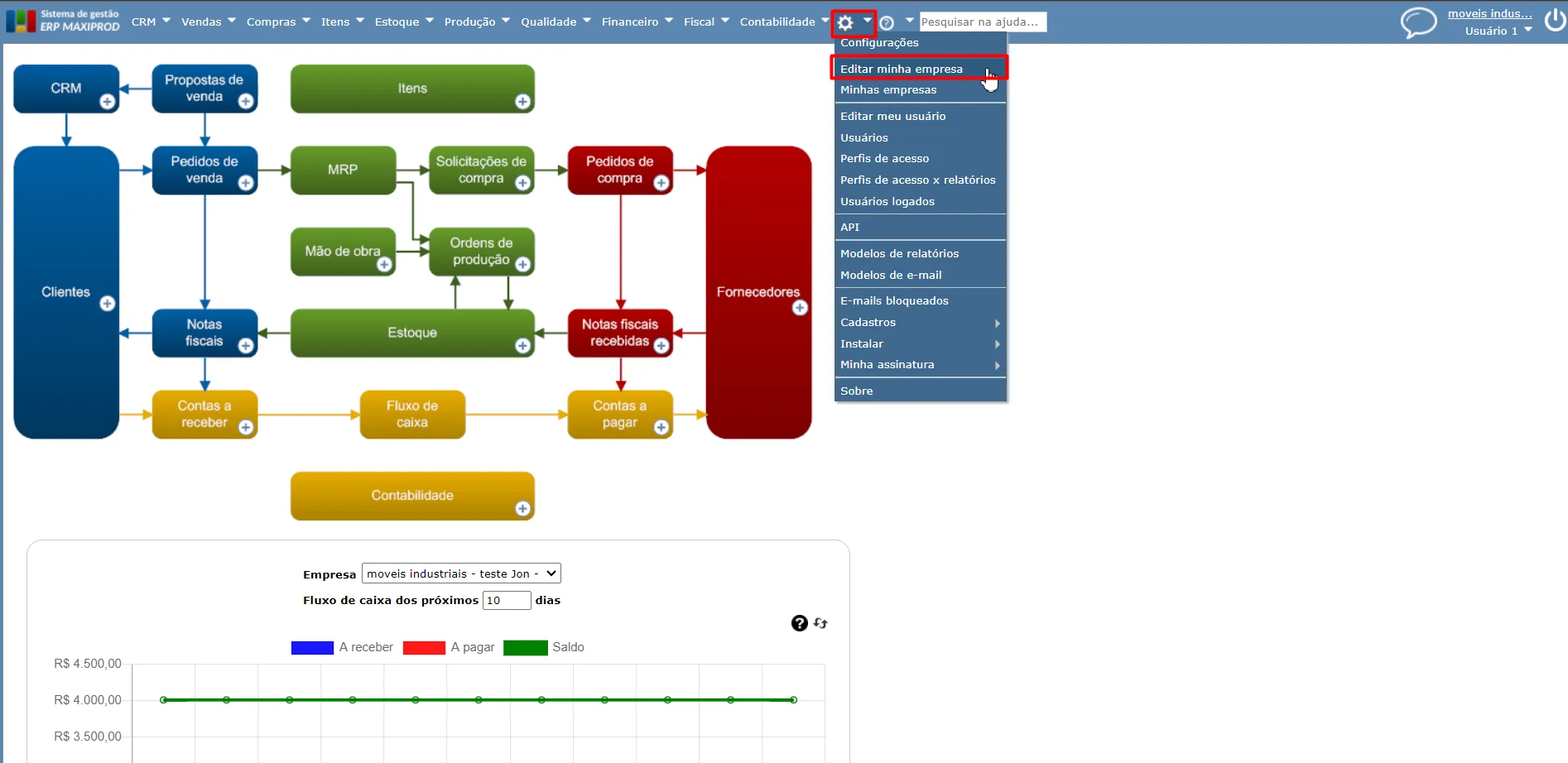Click the plus icon on CRM block
The height and width of the screenshot is (763, 1568).
[108, 102]
